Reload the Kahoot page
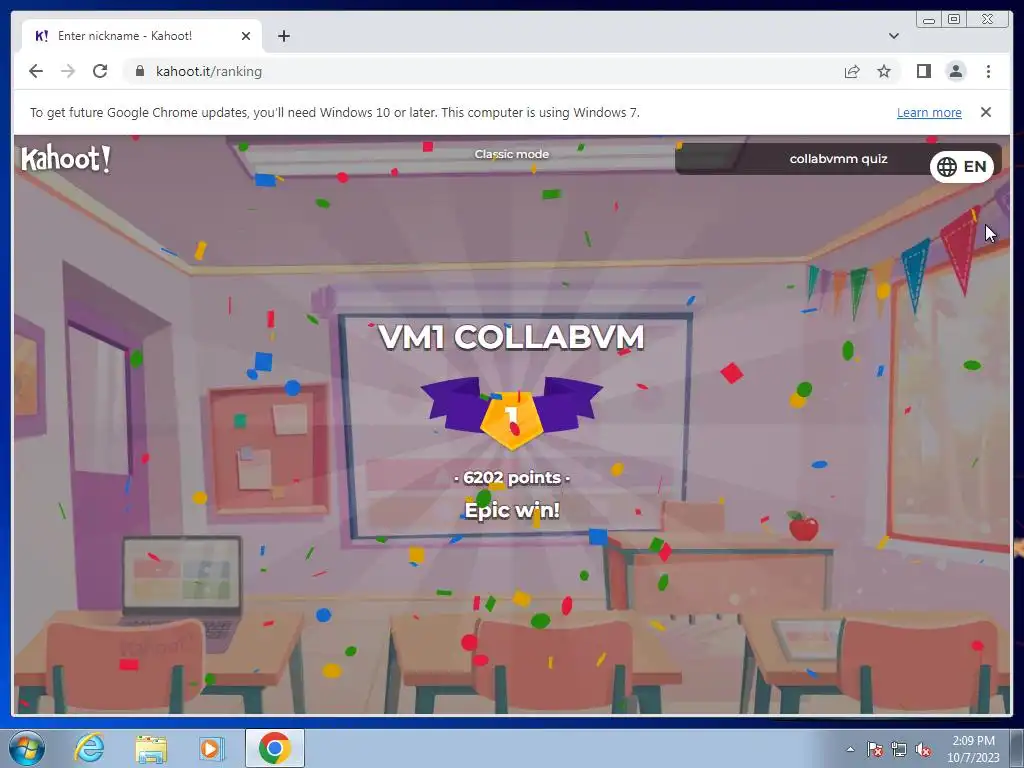Viewport: 1024px width, 768px height. (100, 71)
